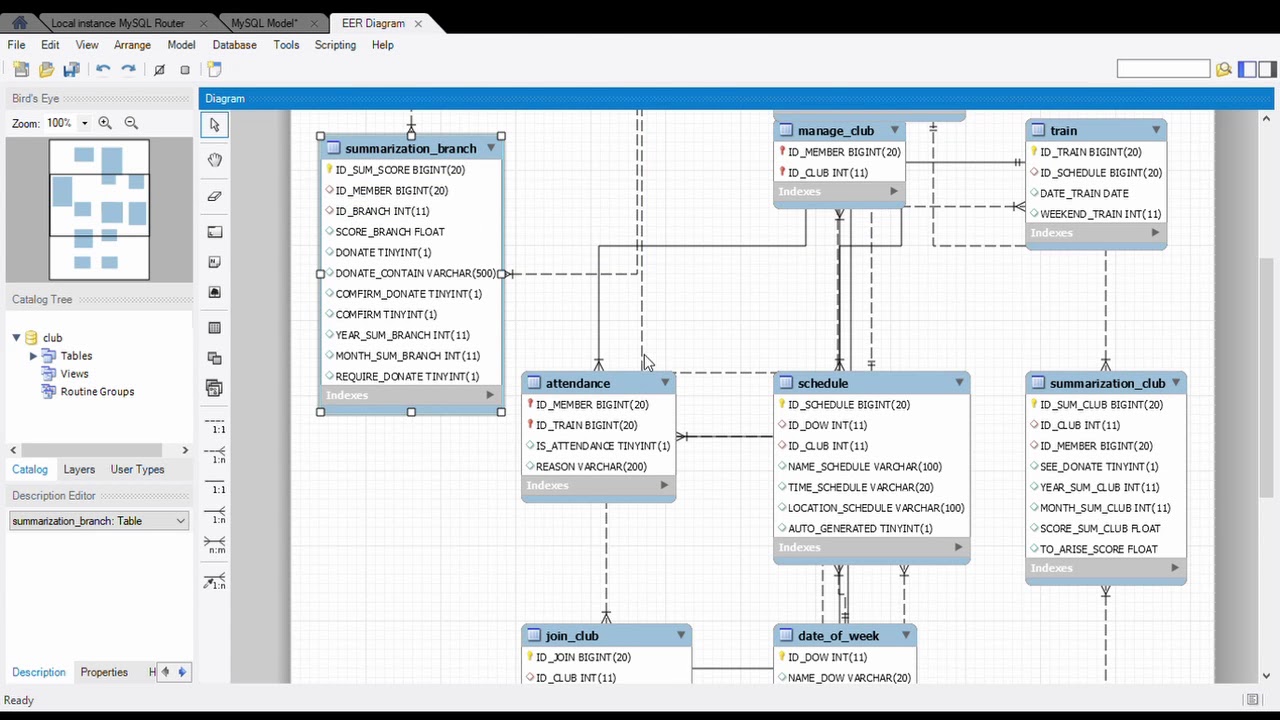1280x720 pixels.
Task: Toggle the align-to-grid option
Action: coord(185,69)
